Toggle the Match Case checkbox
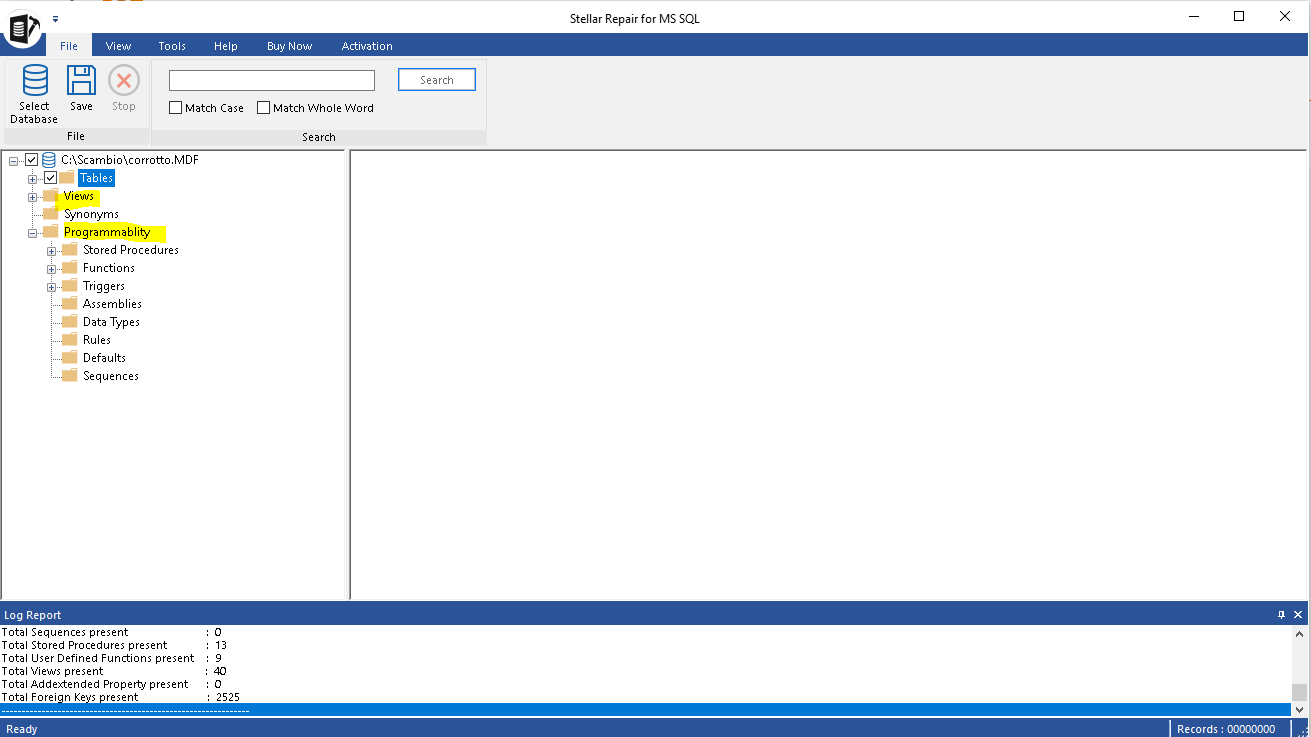 (176, 108)
